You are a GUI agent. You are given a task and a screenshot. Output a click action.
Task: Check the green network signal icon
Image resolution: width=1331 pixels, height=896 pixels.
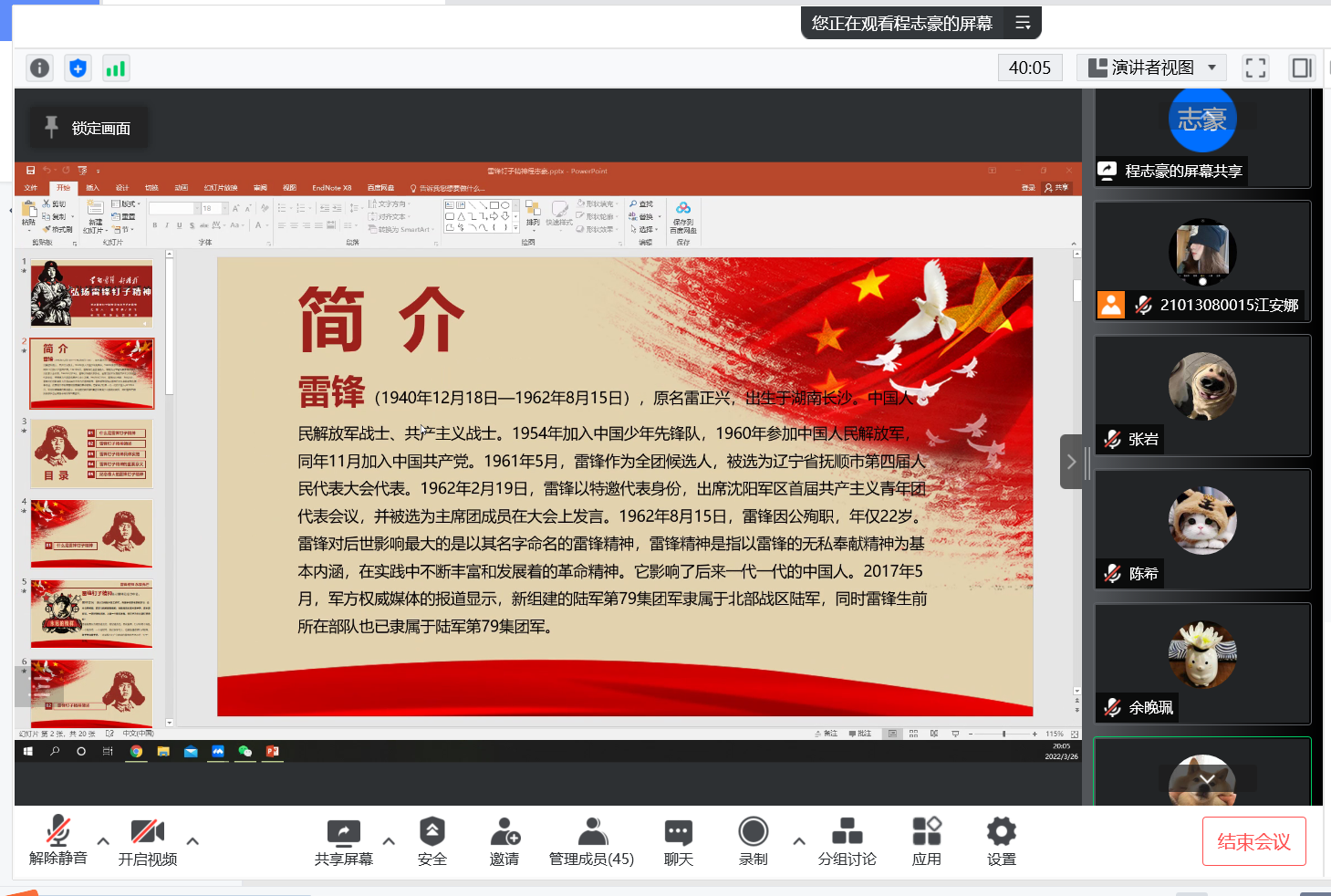click(116, 68)
